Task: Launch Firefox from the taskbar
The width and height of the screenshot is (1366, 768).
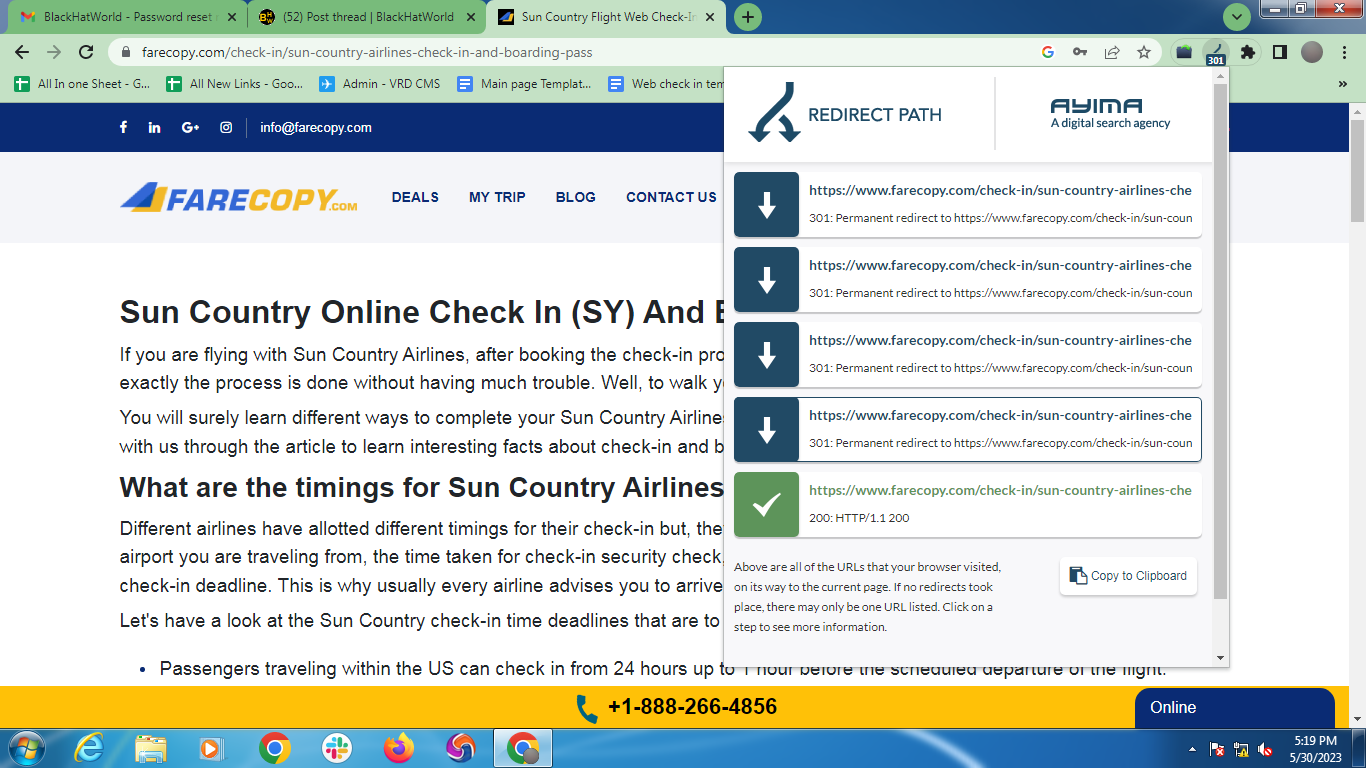Action: click(x=398, y=748)
